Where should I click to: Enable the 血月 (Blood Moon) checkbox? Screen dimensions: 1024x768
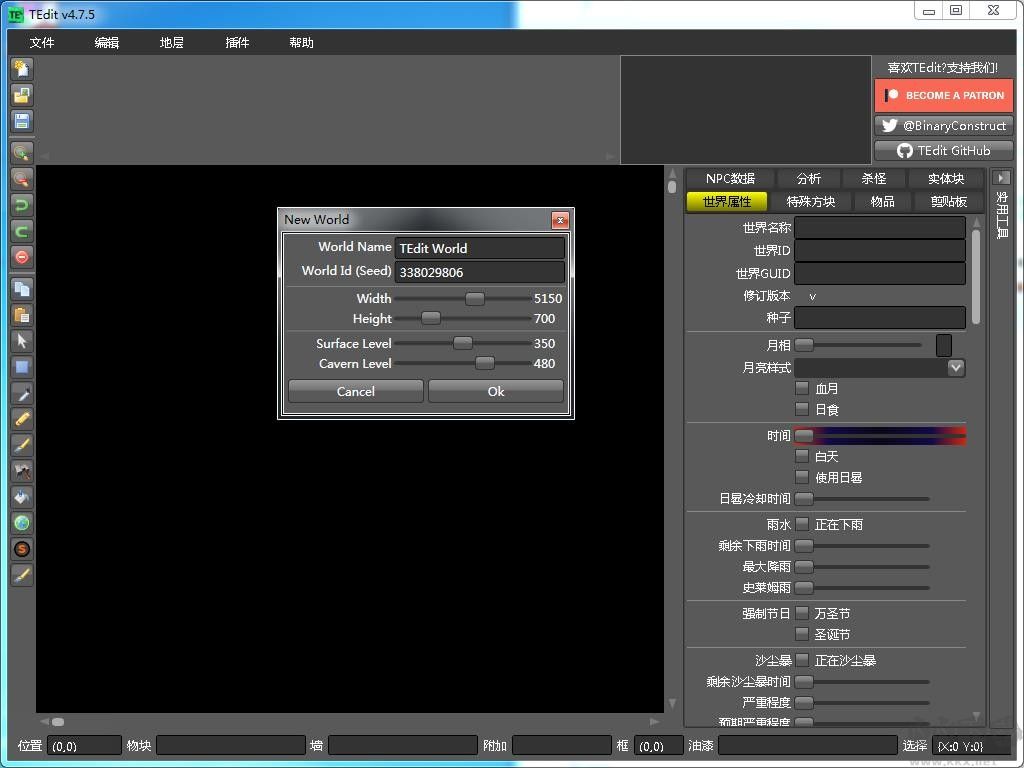pyautogui.click(x=803, y=388)
